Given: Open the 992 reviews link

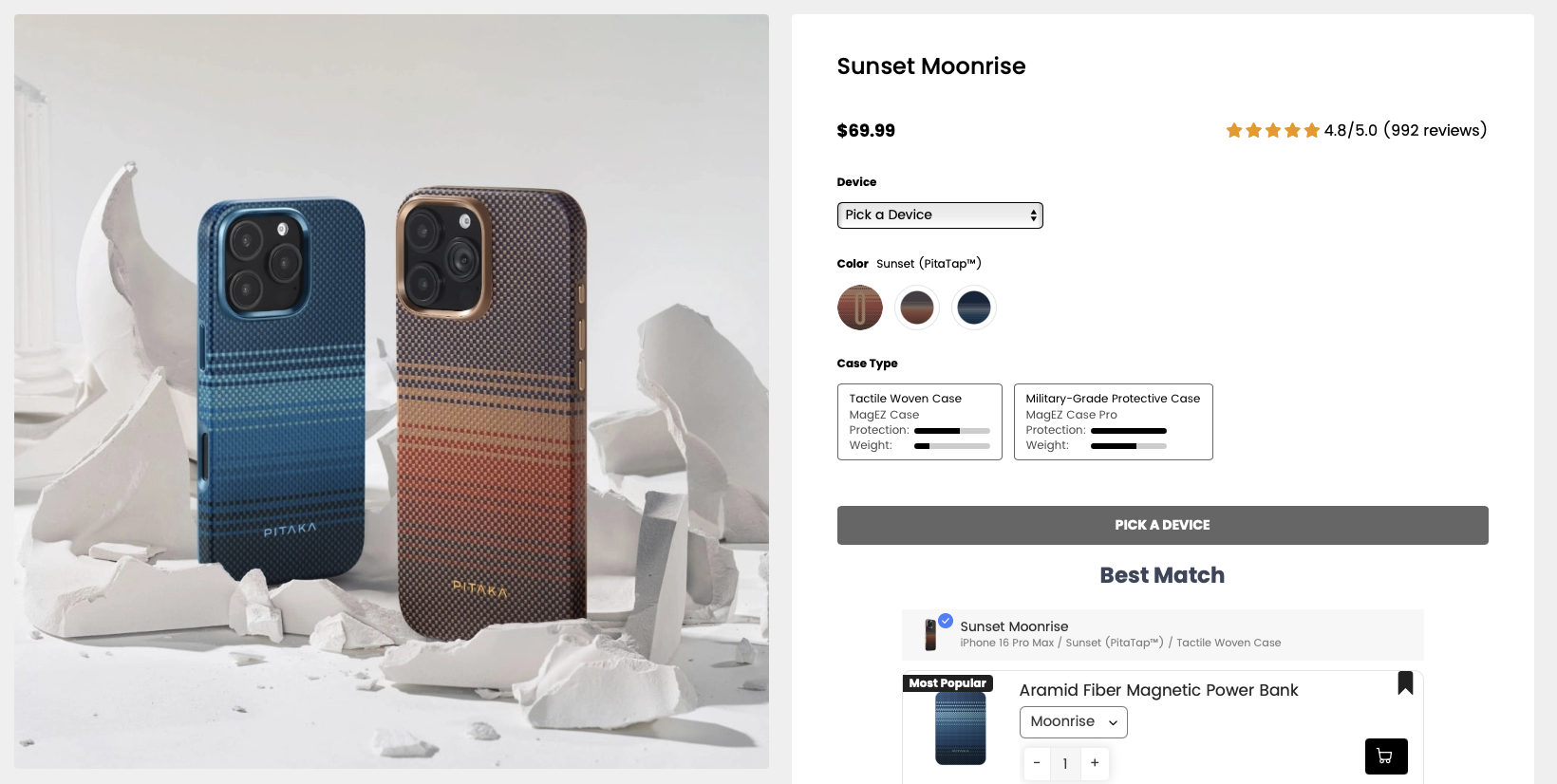Looking at the screenshot, I should (1435, 130).
